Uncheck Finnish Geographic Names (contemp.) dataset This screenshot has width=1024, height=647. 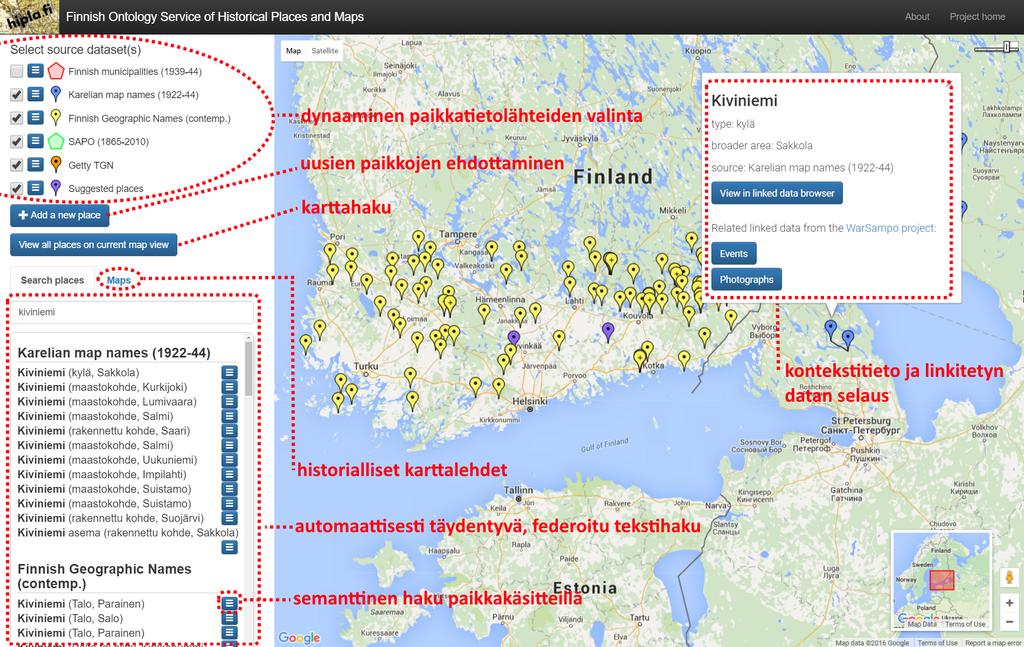[x=16, y=118]
